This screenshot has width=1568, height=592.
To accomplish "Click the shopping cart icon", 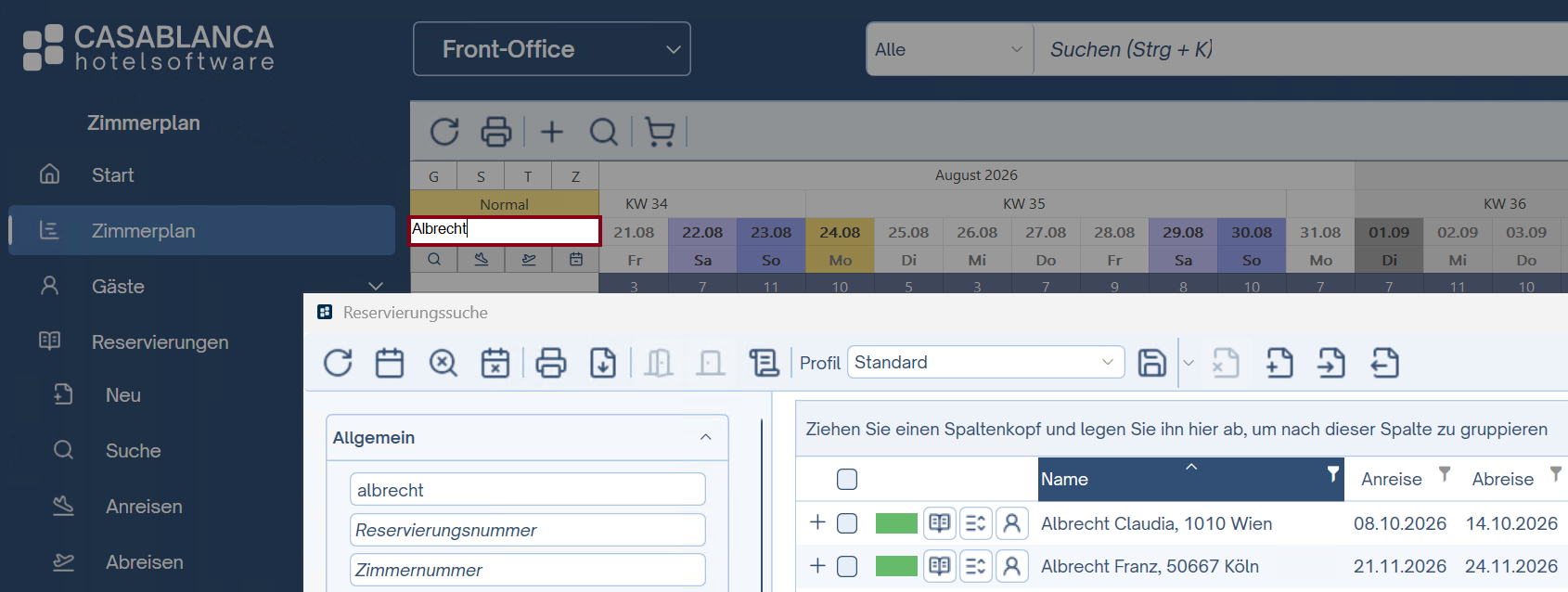I will point(660,132).
